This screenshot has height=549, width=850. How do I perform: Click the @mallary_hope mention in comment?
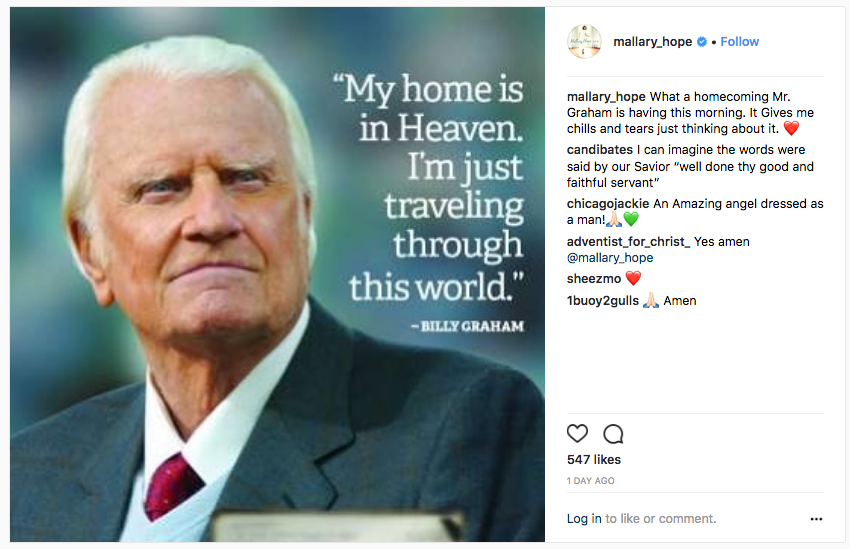pos(610,258)
